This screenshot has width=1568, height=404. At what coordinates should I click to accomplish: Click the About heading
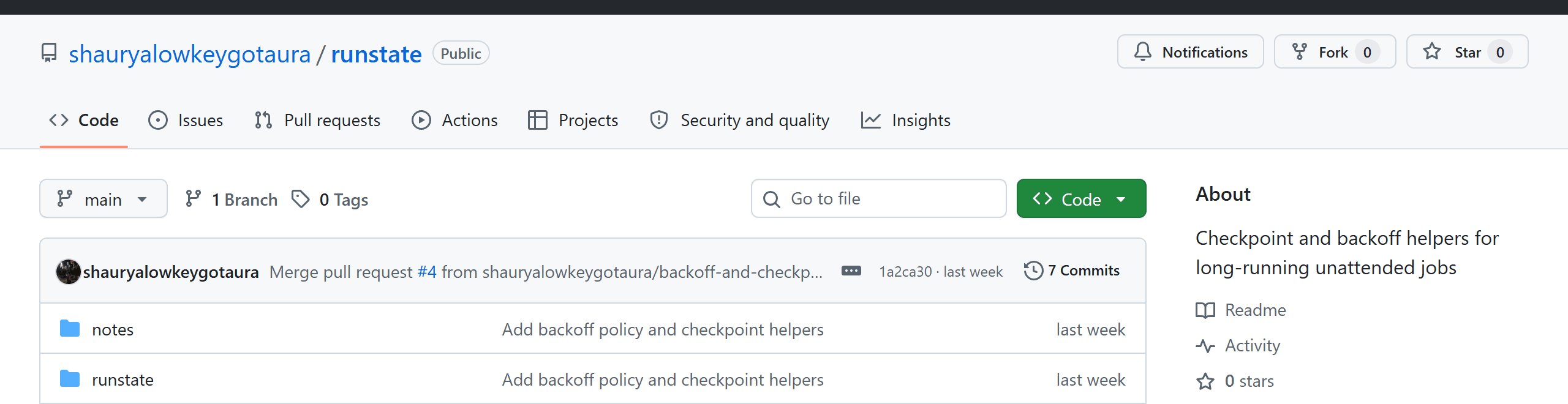coord(1223,194)
